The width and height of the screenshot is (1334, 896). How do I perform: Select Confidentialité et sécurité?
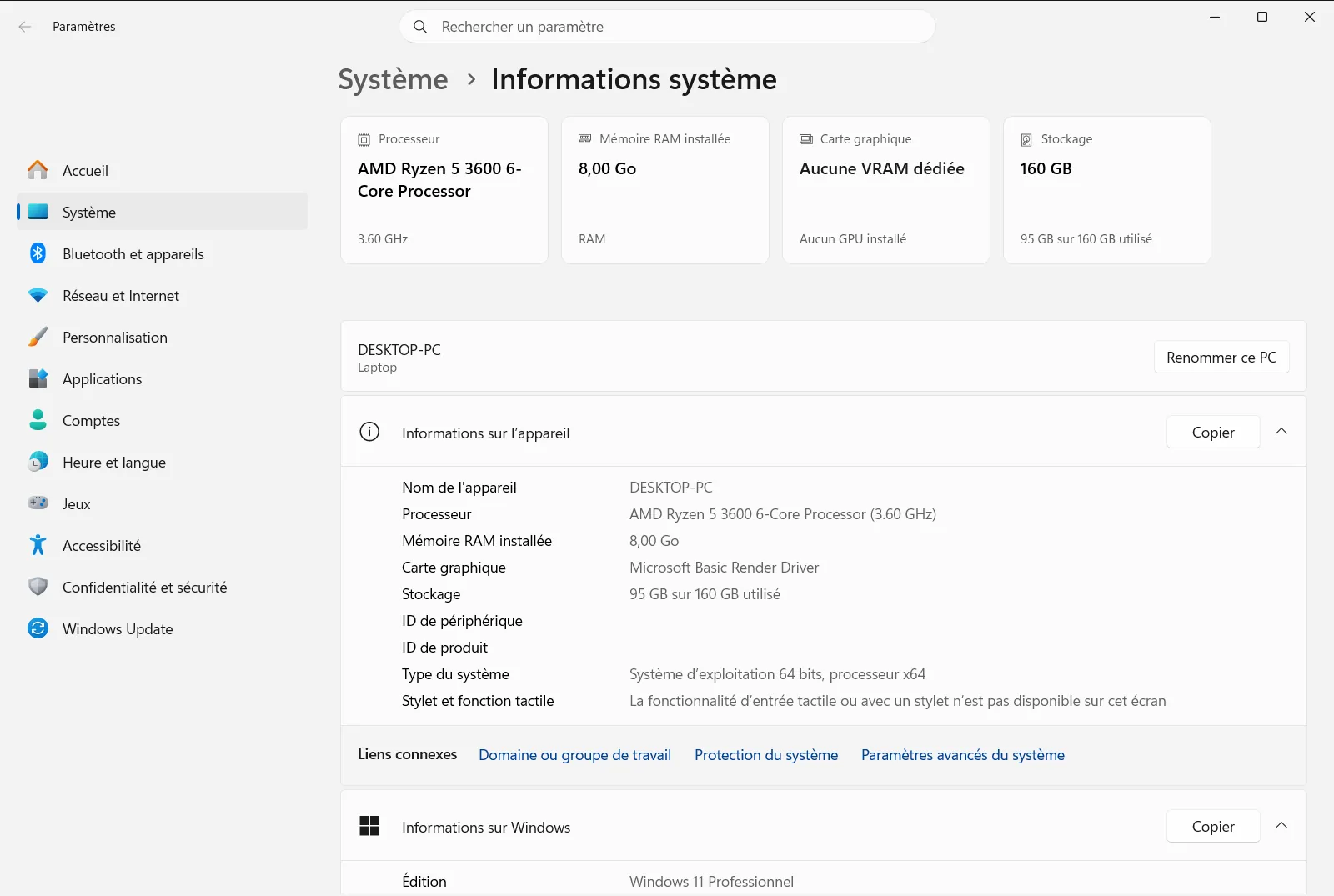click(162, 587)
